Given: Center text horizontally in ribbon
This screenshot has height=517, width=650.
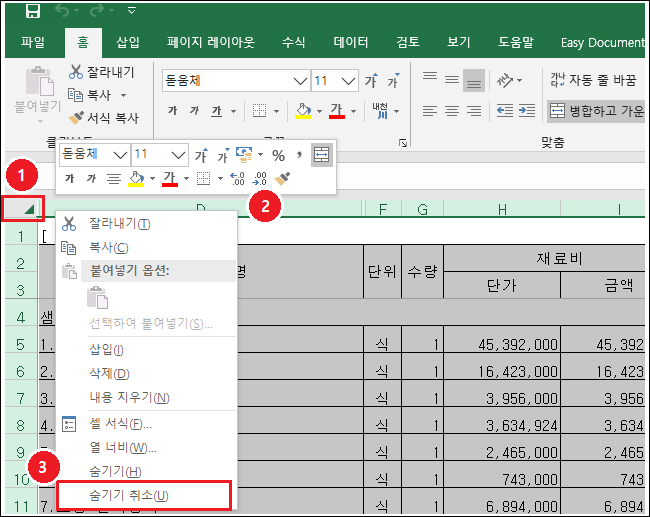Looking at the screenshot, I should tap(452, 111).
